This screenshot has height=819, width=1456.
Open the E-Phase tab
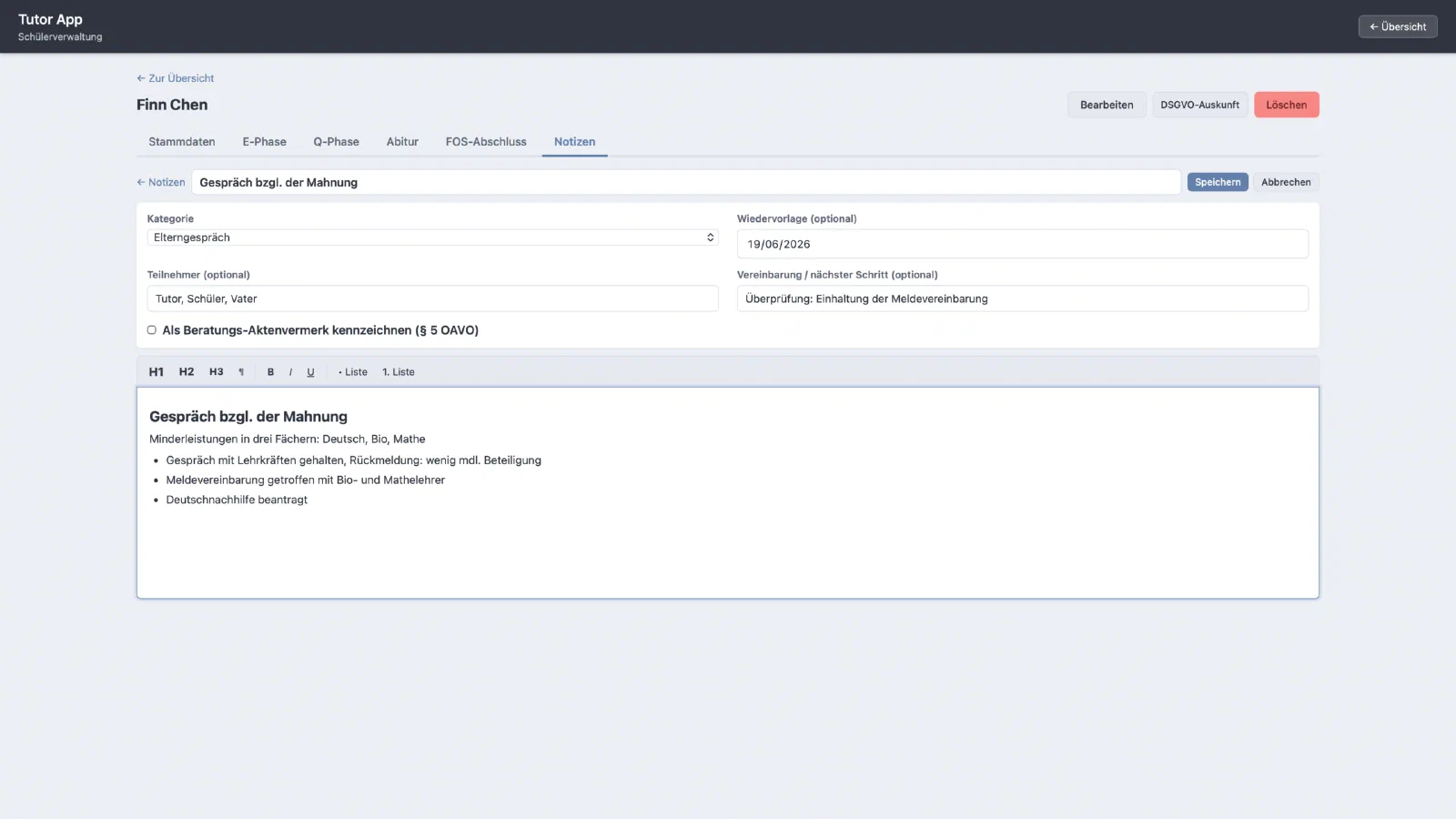[265, 142]
